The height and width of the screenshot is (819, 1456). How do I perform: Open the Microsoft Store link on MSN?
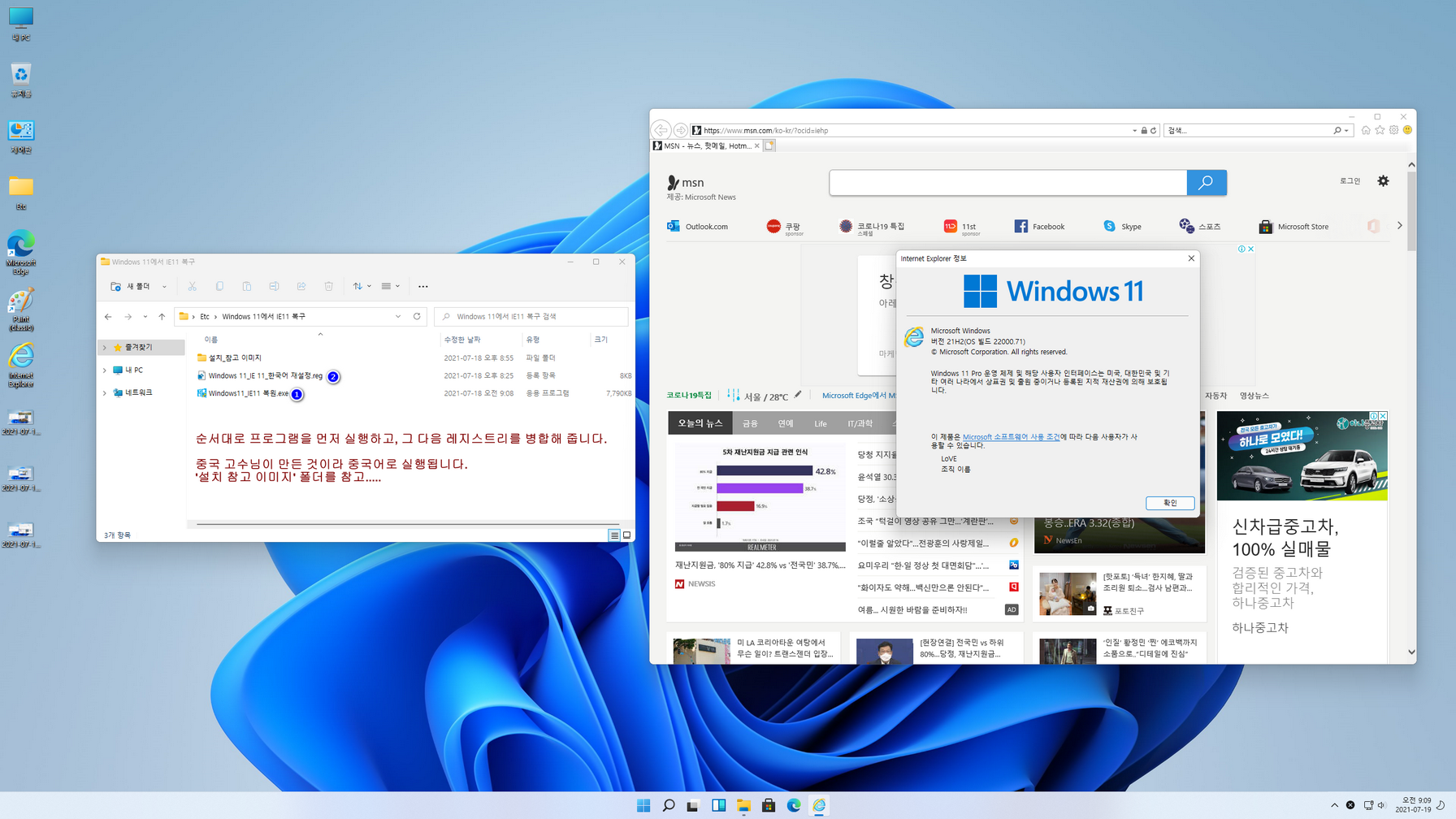click(x=1293, y=227)
